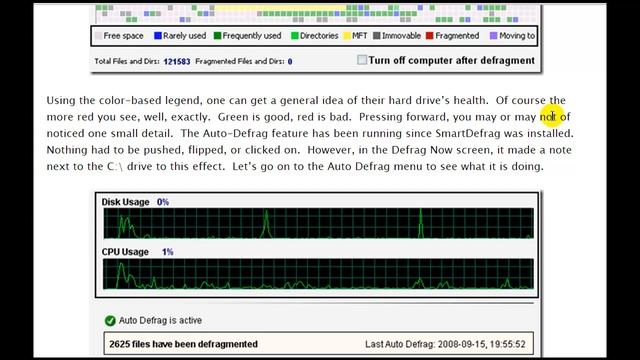The height and width of the screenshot is (360, 640).
Task: Click the 'Total Files and Dirs:' label
Action: coord(127,61)
